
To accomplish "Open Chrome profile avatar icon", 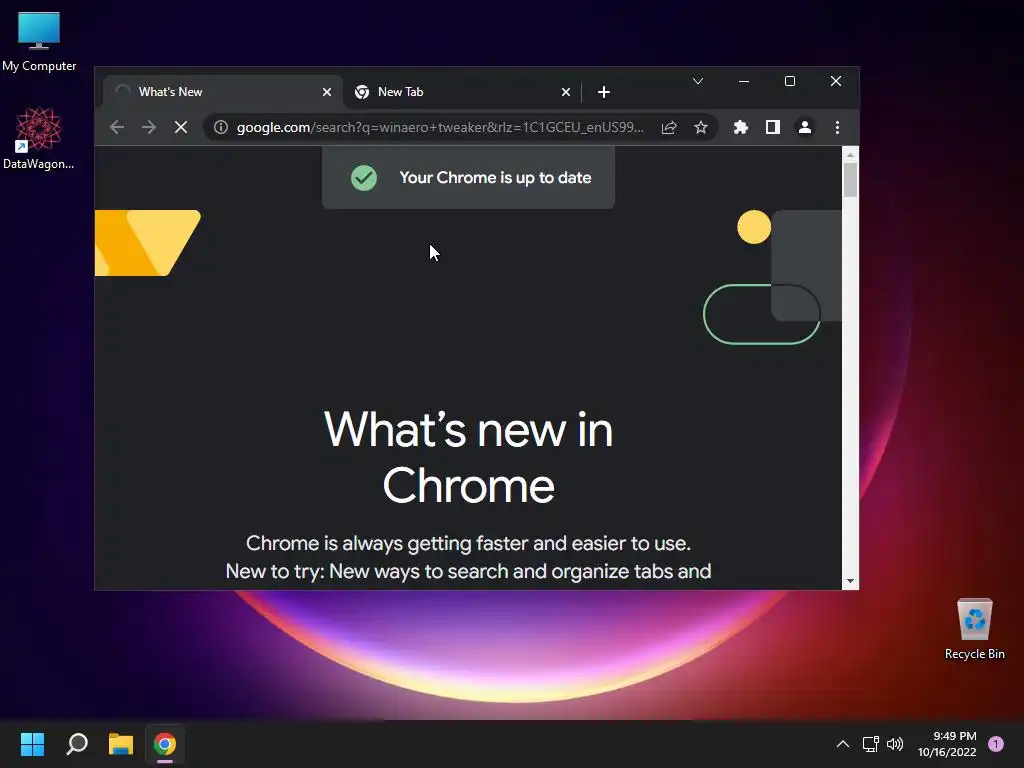I will click(x=805, y=127).
